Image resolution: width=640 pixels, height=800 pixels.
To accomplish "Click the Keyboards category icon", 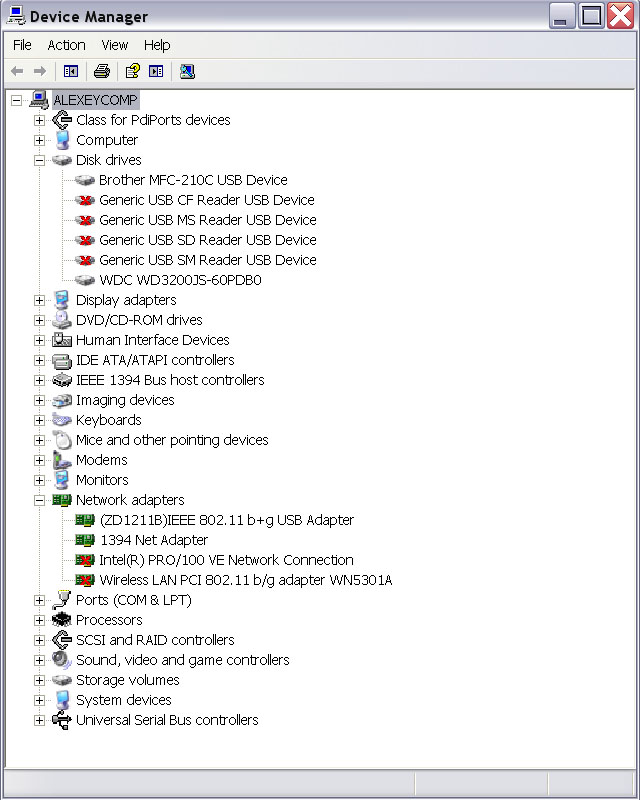I will coord(62,420).
